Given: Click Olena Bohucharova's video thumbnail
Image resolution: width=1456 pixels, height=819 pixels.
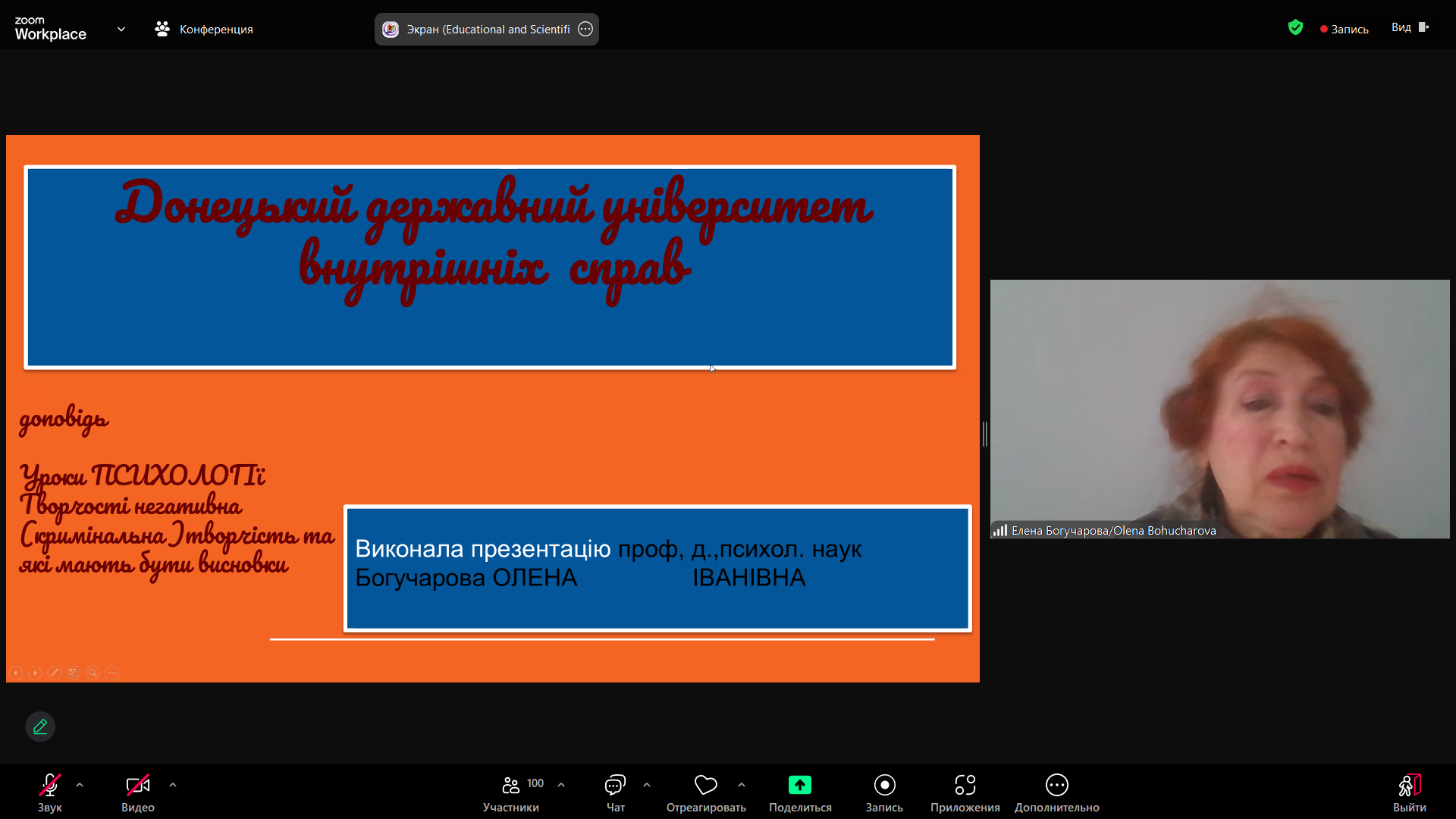Looking at the screenshot, I should click(x=1219, y=409).
